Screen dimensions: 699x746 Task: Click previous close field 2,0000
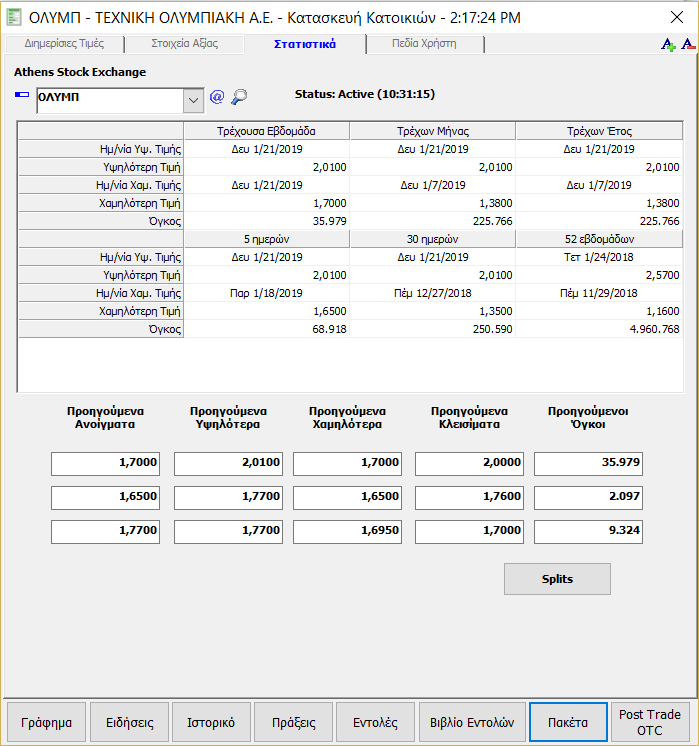coord(469,464)
